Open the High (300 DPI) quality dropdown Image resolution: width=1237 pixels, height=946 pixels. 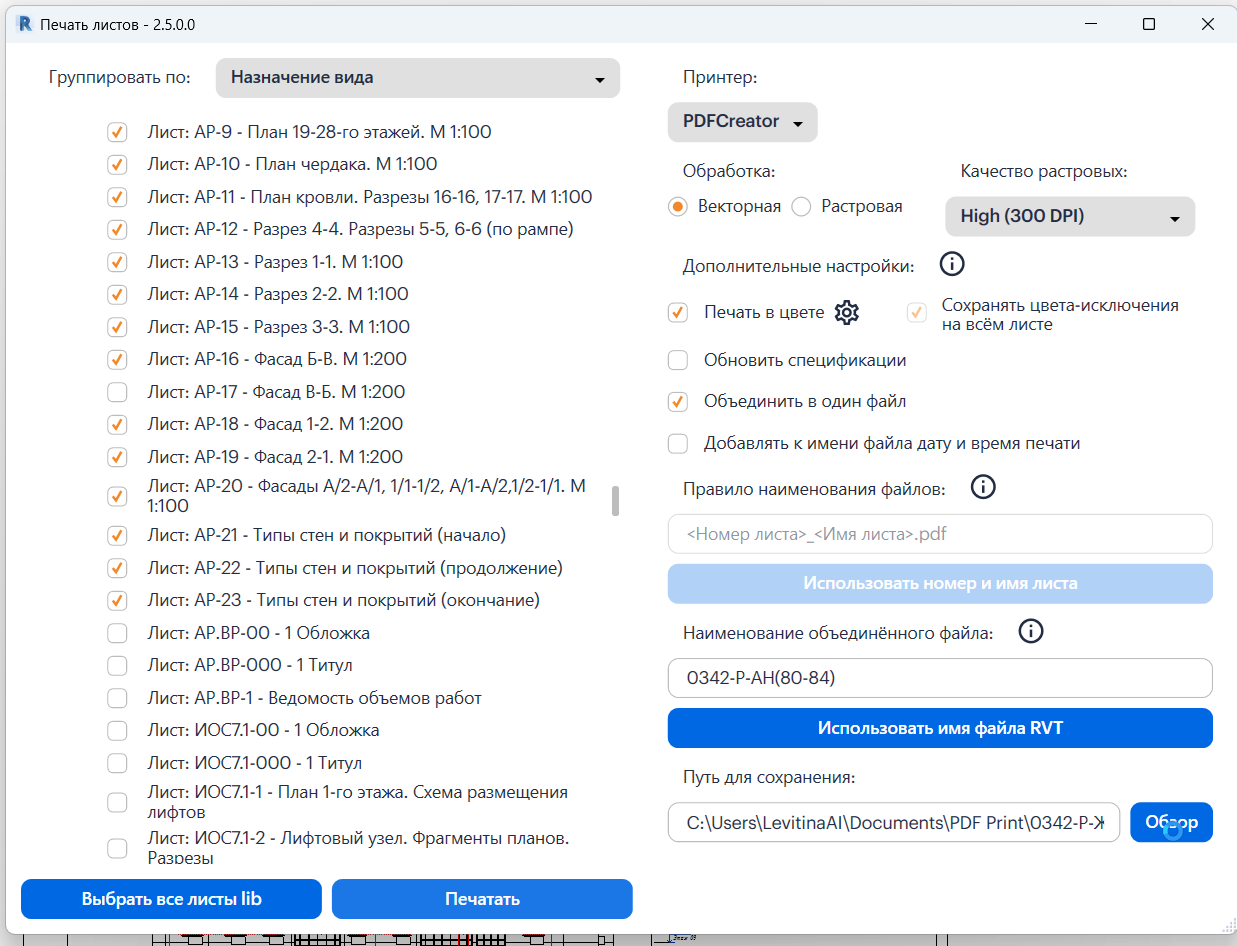(x=1070, y=216)
